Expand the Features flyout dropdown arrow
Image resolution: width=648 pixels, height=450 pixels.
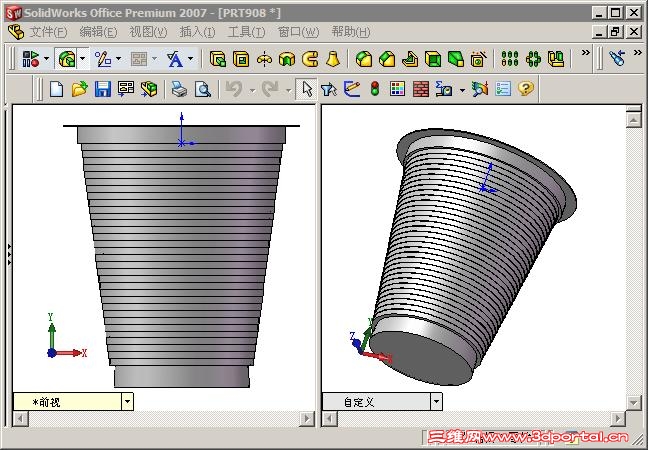[x=83, y=59]
